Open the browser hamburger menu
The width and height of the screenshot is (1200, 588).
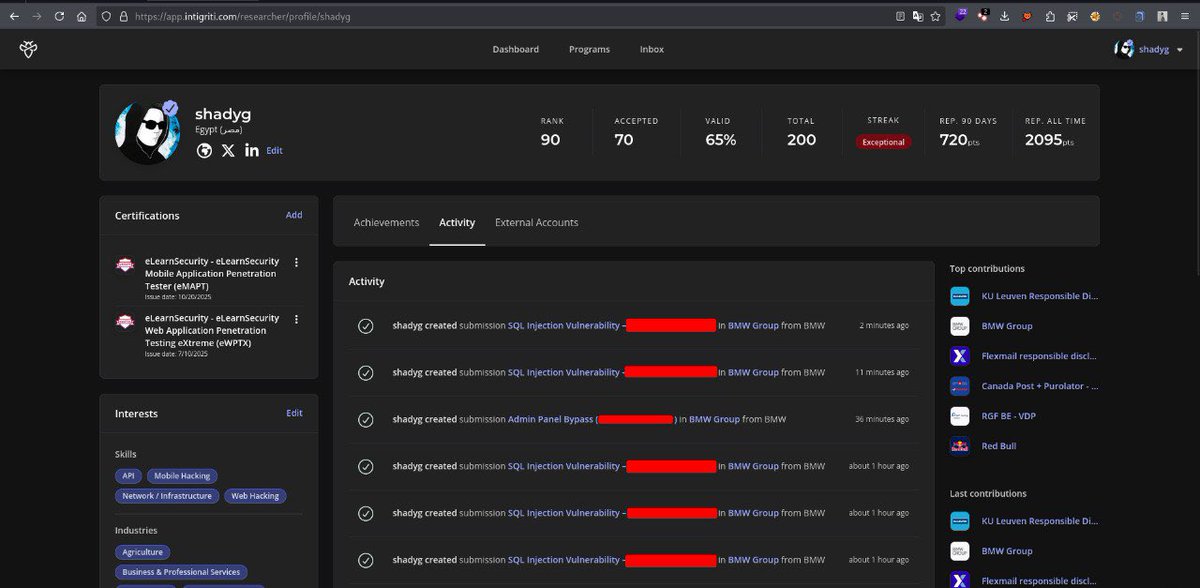[1184, 16]
